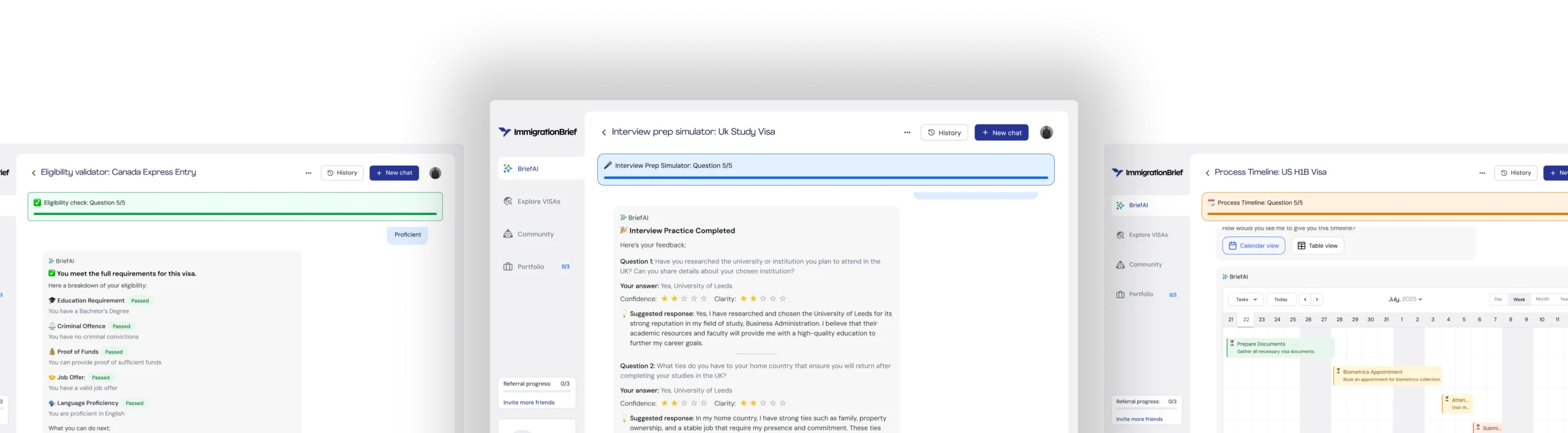
Task: Click Explore VISAs icon in Process Timeline sidebar
Action: [1120, 235]
